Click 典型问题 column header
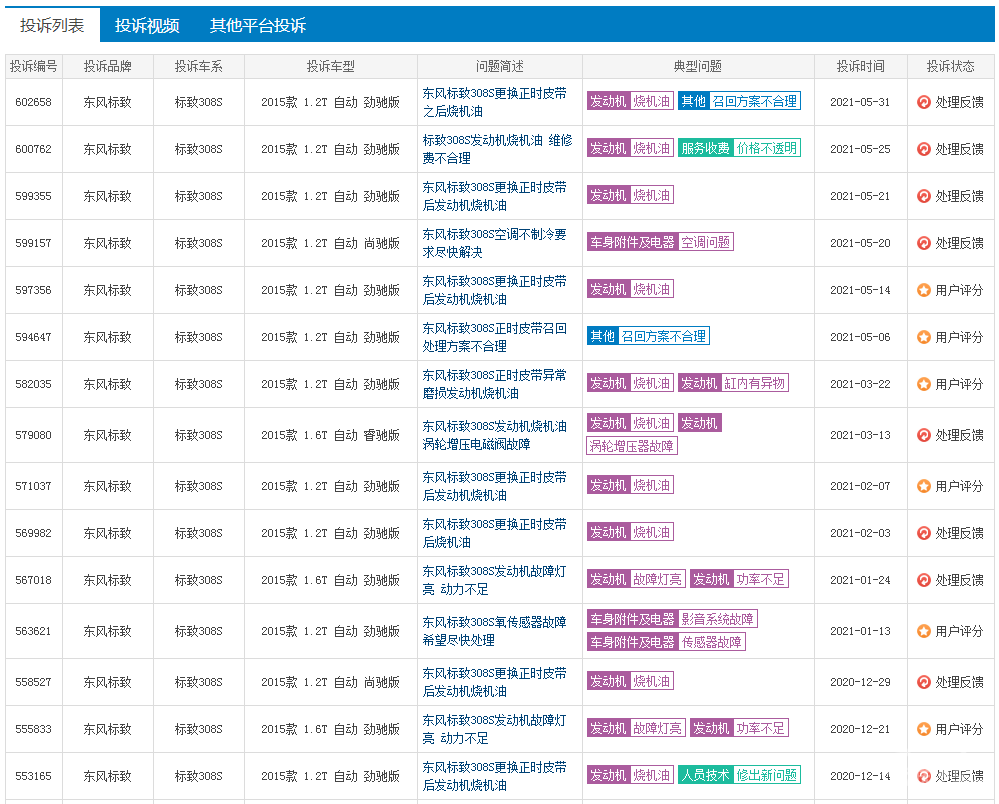Image resolution: width=999 pixels, height=804 pixels. [x=698, y=66]
